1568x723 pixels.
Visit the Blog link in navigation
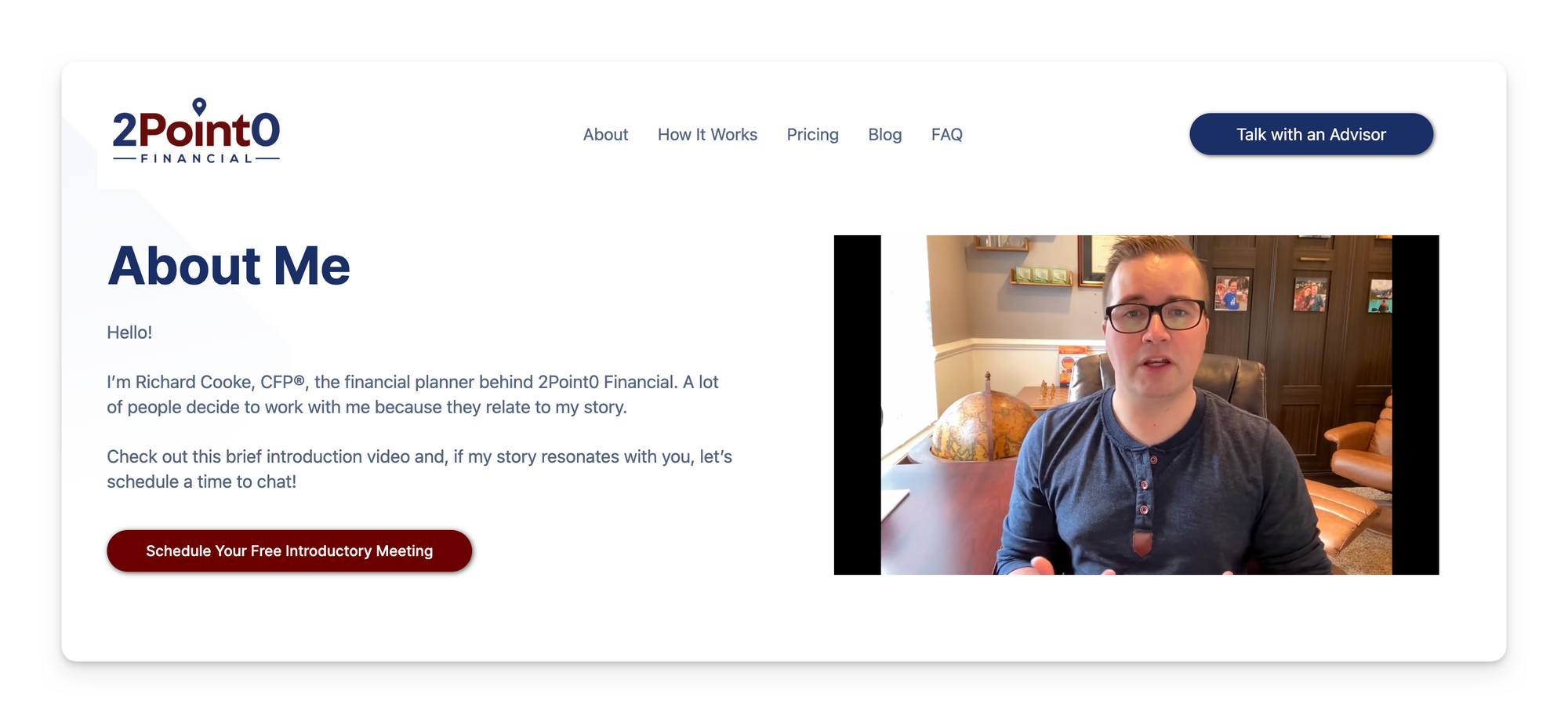[884, 135]
